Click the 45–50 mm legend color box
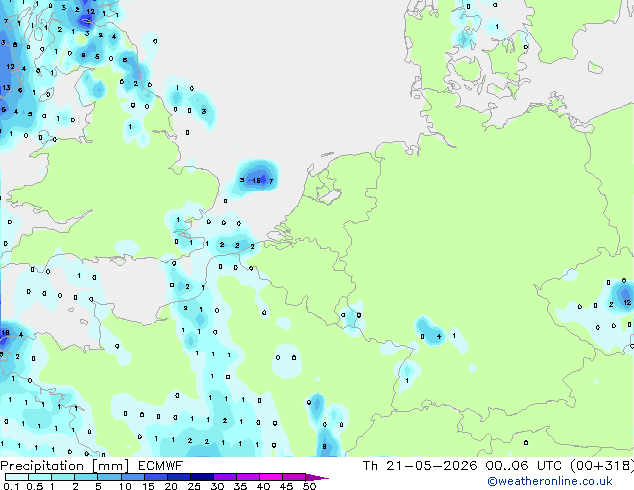Screen dimensions: 634x490 pyautogui.click(x=293, y=477)
